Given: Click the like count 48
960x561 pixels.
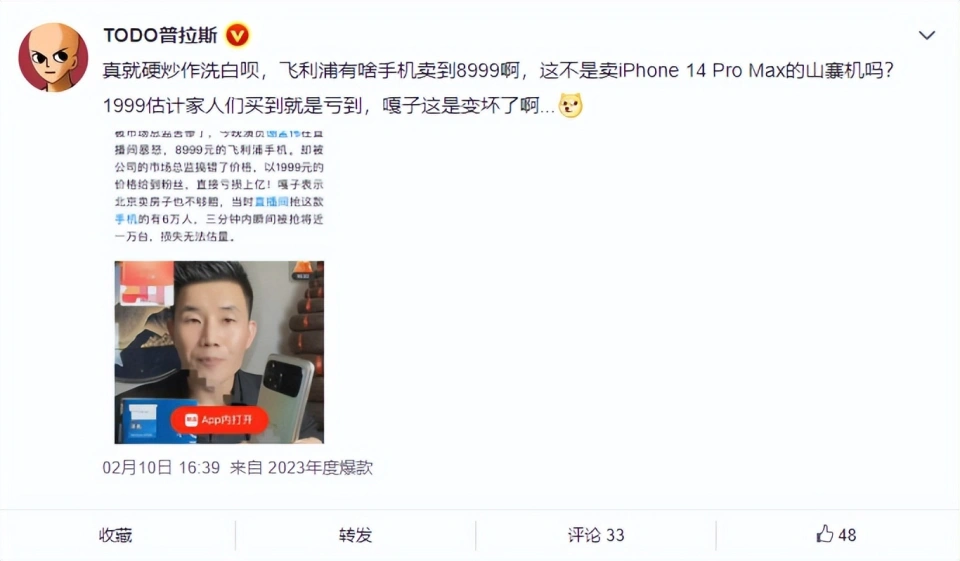Looking at the screenshot, I should pos(847,535).
